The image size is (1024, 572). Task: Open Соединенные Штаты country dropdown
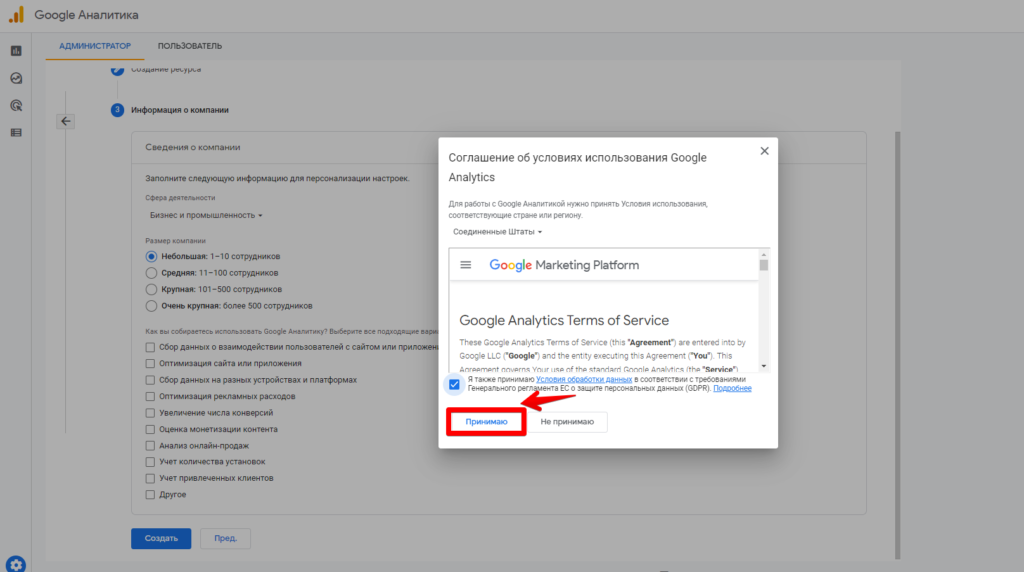coord(497,232)
